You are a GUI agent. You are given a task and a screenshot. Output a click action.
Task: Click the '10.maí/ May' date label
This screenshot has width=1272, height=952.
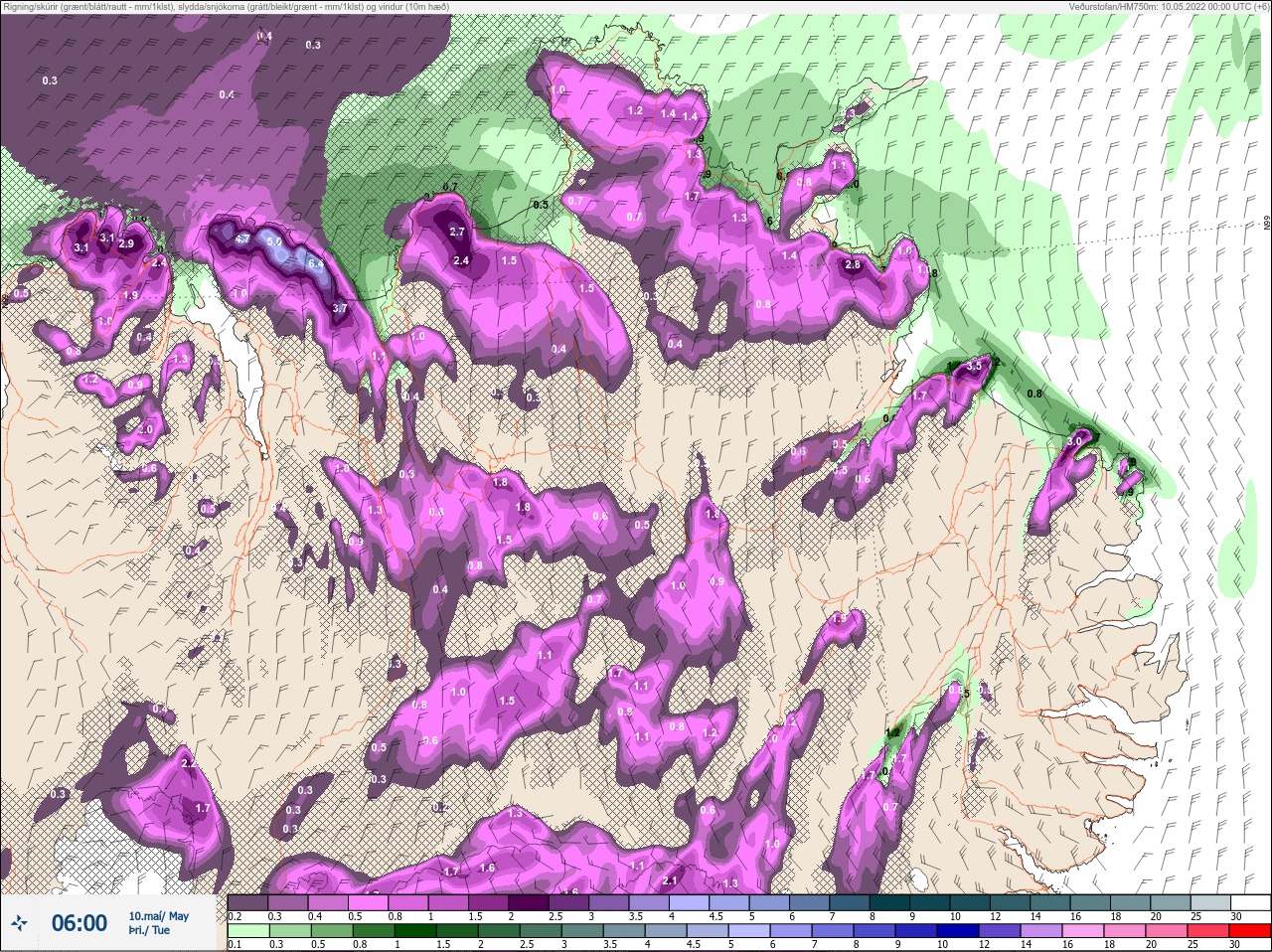158,916
